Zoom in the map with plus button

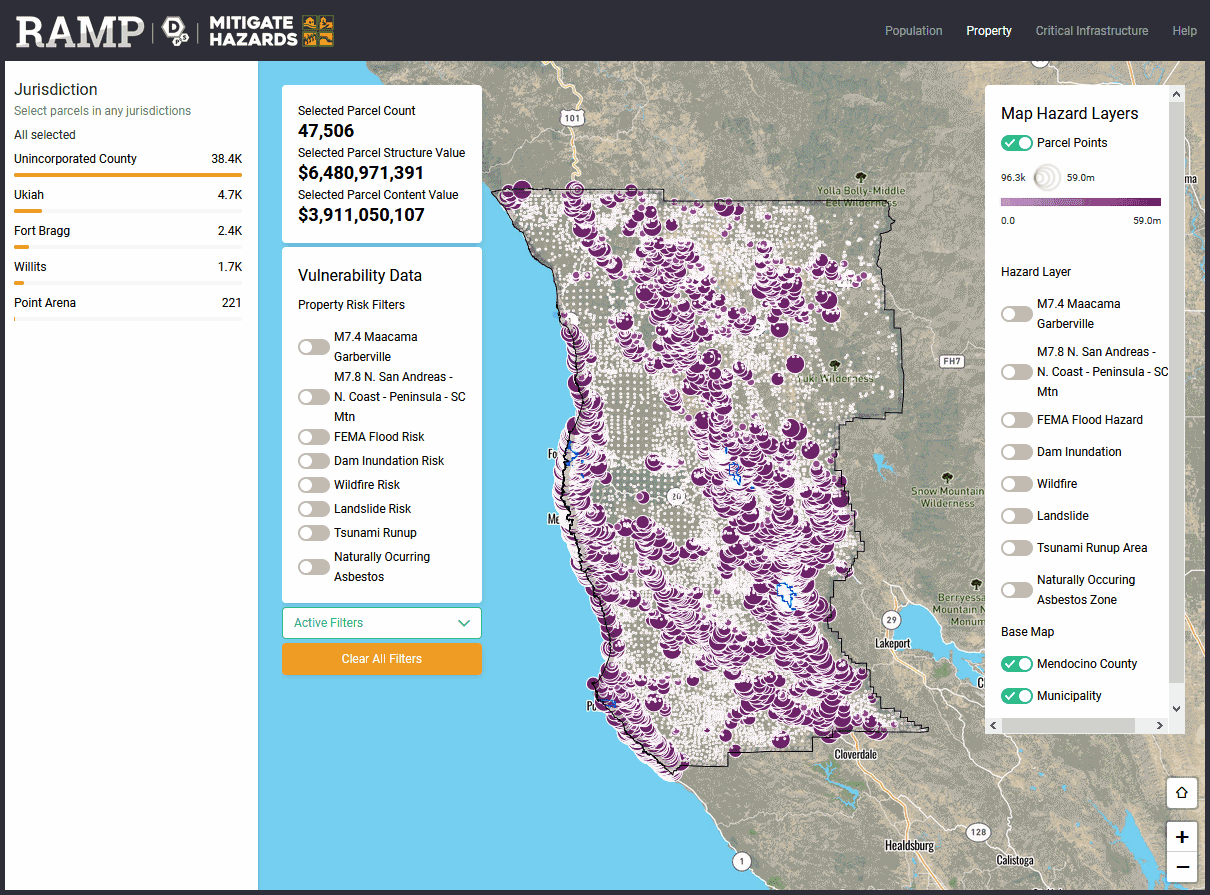pos(1181,837)
